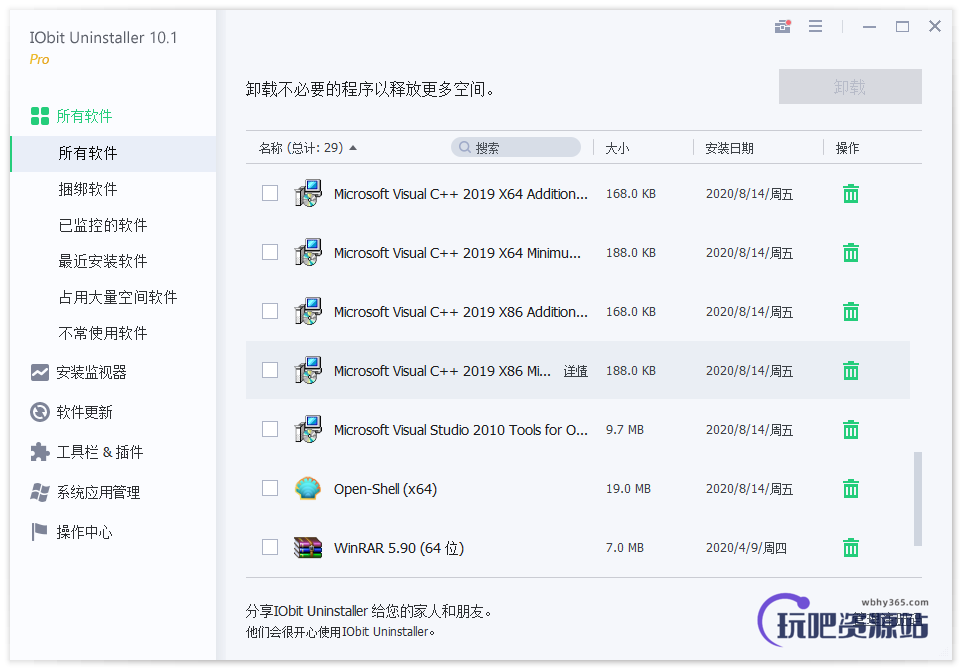
Task: Click the 安装监视器 chart icon
Action: pos(40,372)
